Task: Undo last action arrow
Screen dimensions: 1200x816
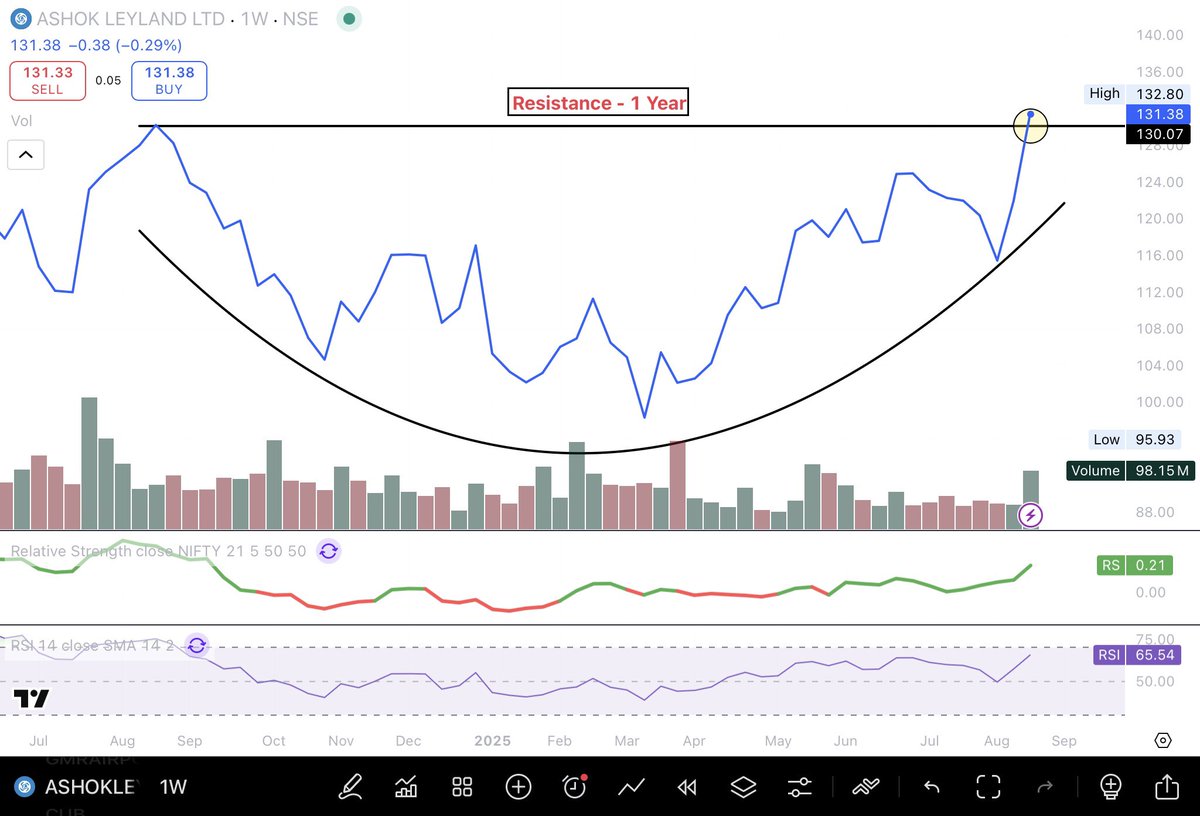Action: click(x=932, y=787)
